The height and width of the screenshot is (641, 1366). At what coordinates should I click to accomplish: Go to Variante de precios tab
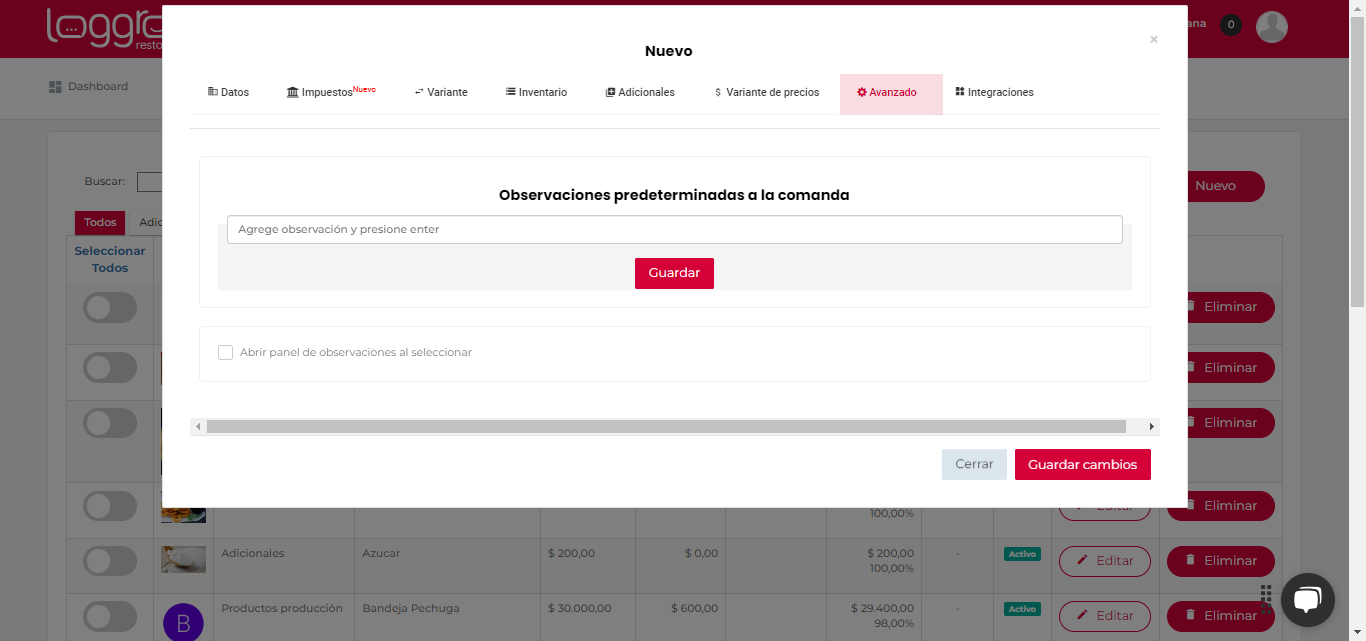point(766,93)
